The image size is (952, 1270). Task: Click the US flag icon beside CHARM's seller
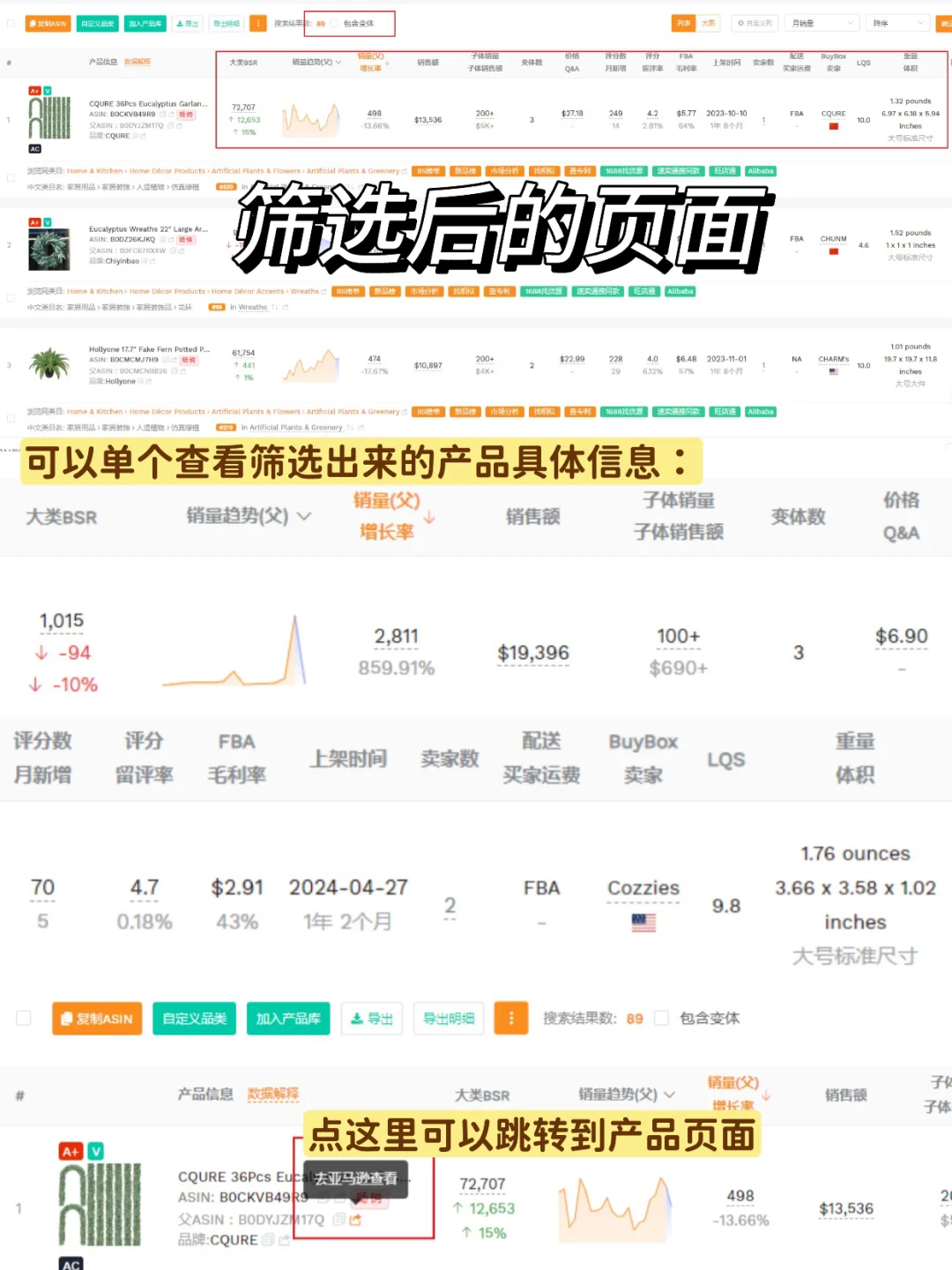coord(835,373)
